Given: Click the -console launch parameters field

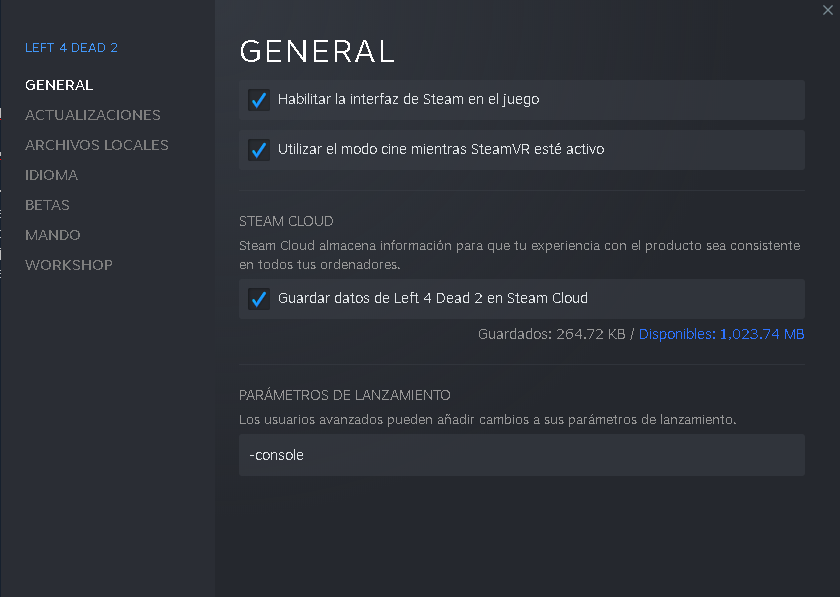Looking at the screenshot, I should tap(521, 455).
